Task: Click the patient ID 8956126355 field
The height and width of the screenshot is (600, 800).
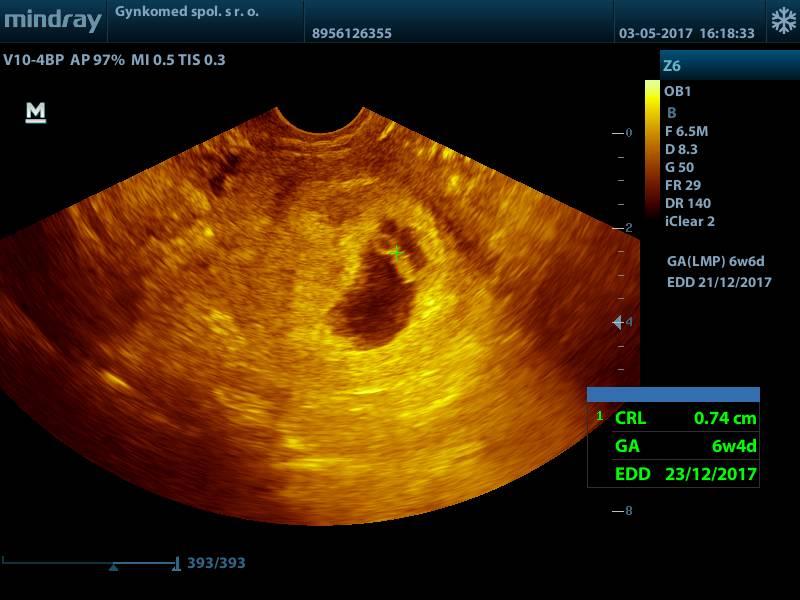Action: [352, 33]
